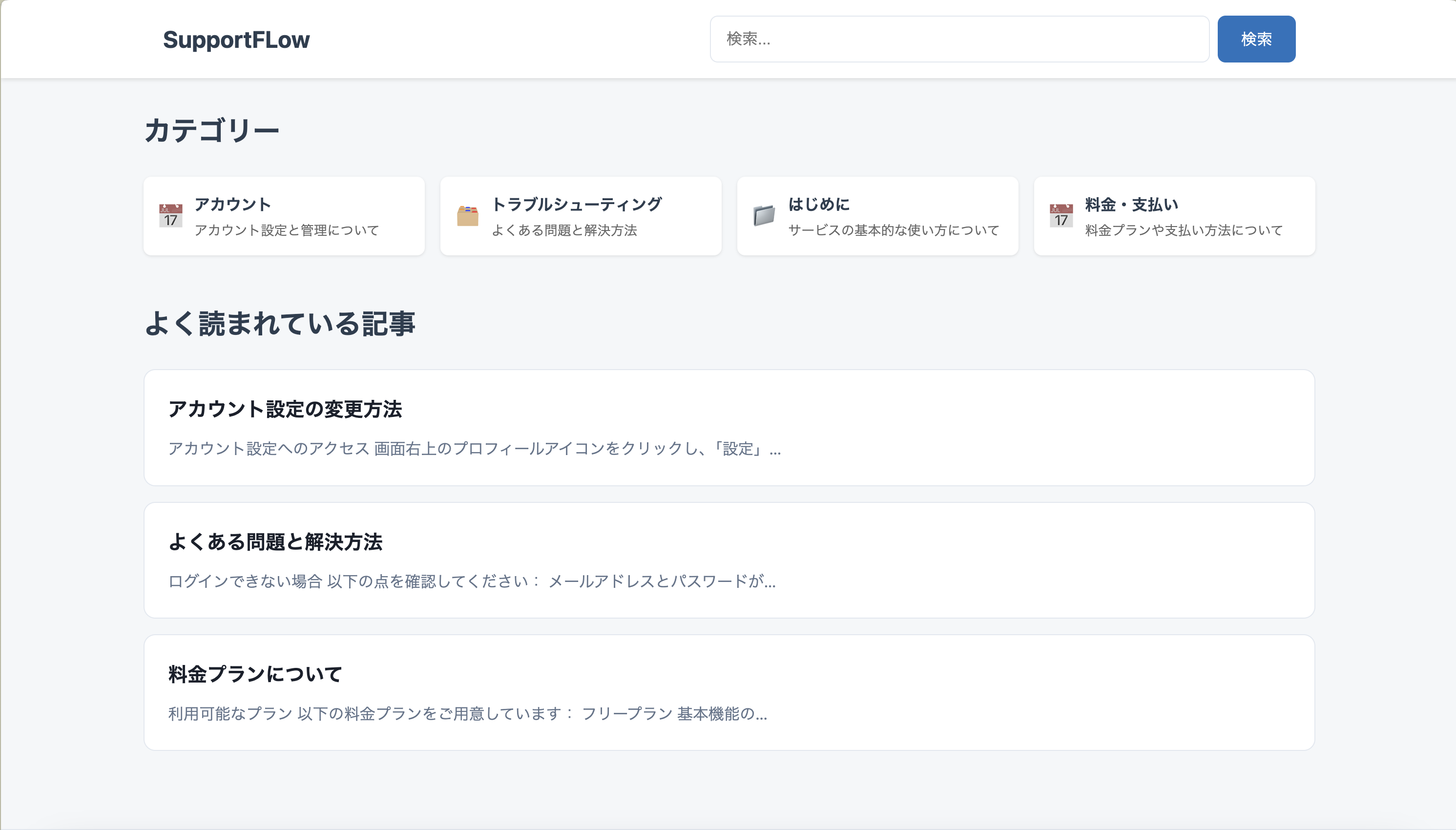Click the folder icon beside はじめに
This screenshot has width=1456, height=830.
tap(764, 216)
